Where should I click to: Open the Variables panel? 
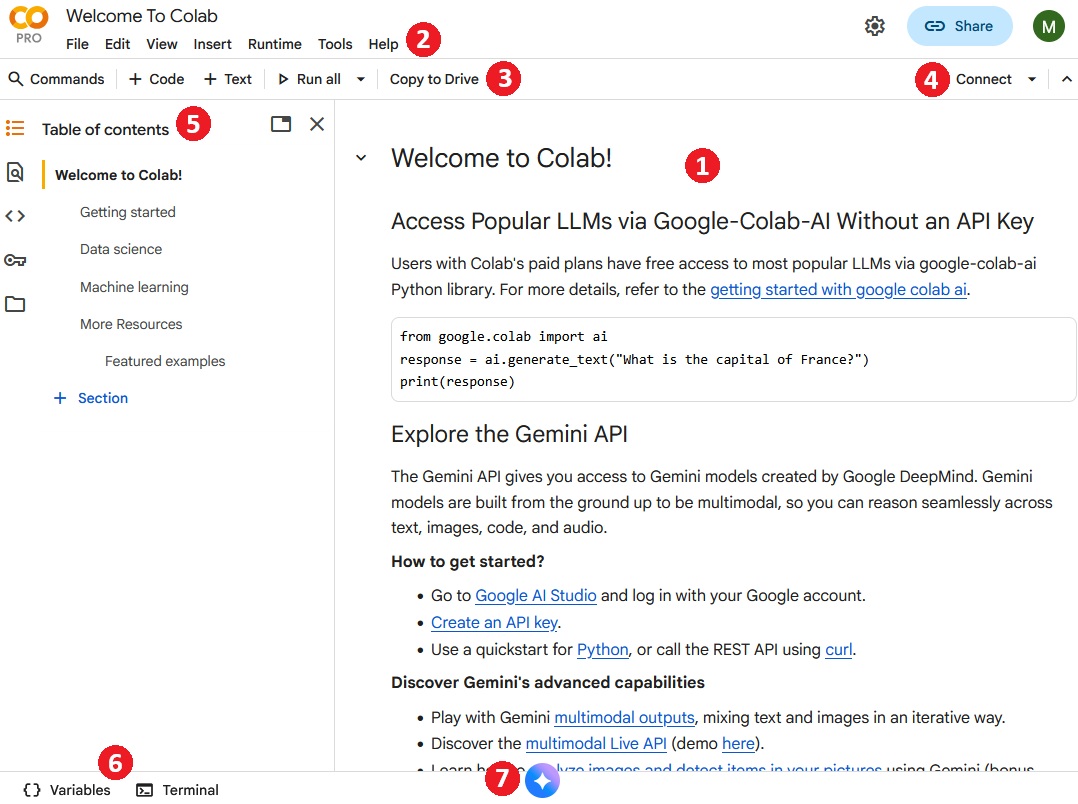(x=67, y=790)
